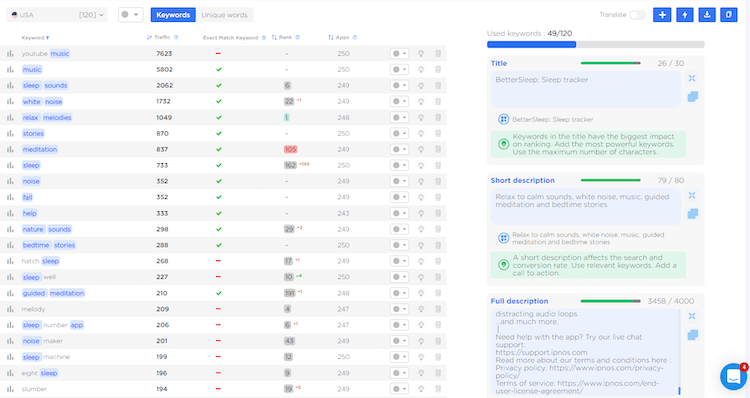Image resolution: width=750 pixels, height=398 pixels.
Task: Expand the Short description field
Action: [692, 195]
